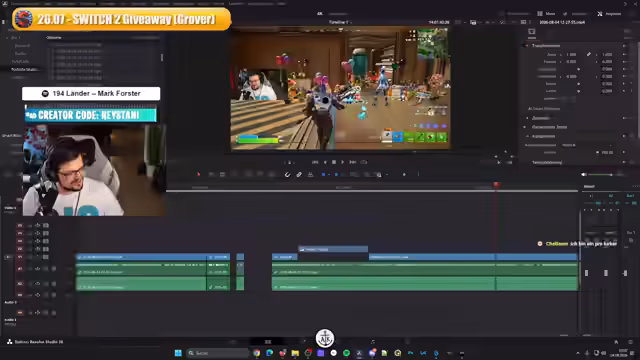Toggle auto select on the top video track
This screenshot has height=360, width=640.
(x=38, y=225)
